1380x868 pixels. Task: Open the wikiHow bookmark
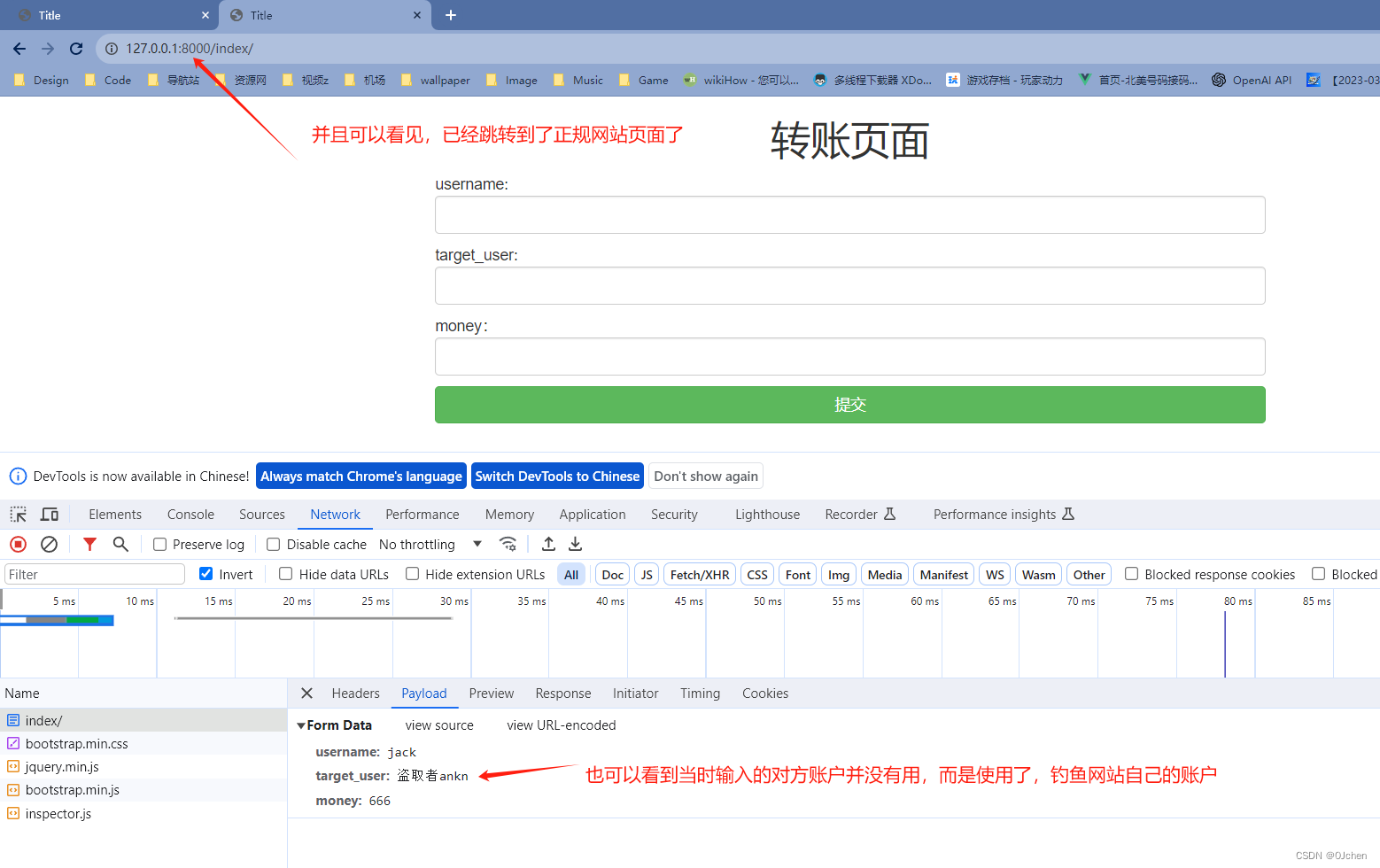(x=741, y=81)
